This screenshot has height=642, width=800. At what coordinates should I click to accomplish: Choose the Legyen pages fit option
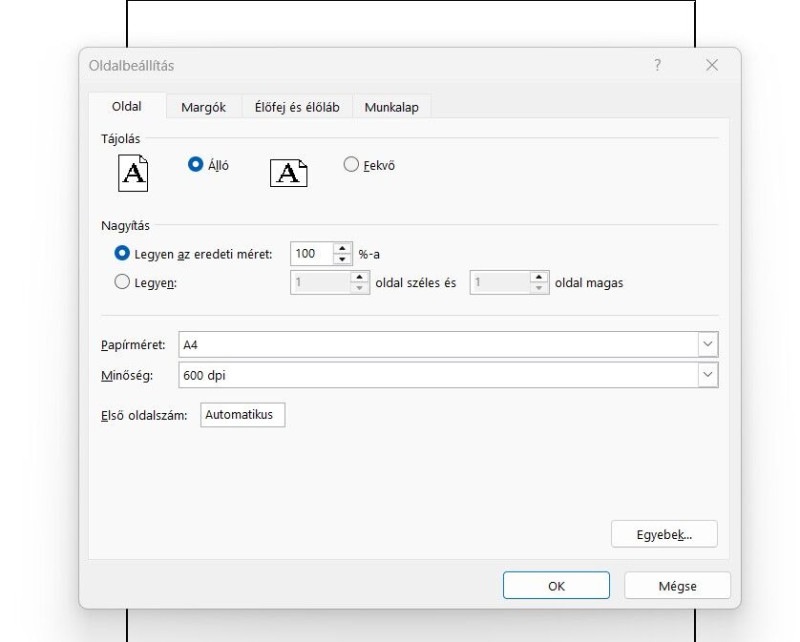coord(122,282)
